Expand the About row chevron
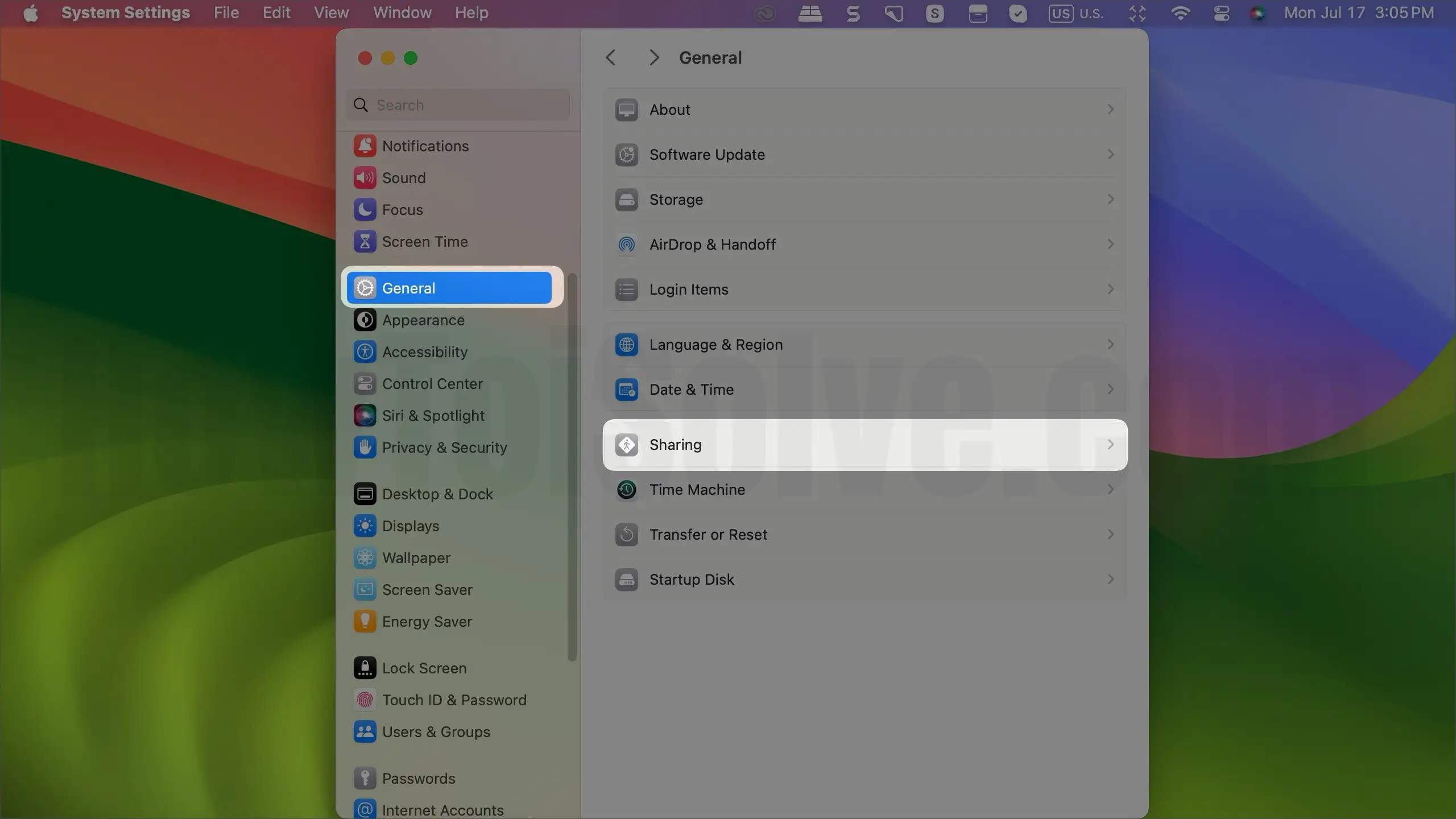The height and width of the screenshot is (819, 1456). [x=1110, y=109]
